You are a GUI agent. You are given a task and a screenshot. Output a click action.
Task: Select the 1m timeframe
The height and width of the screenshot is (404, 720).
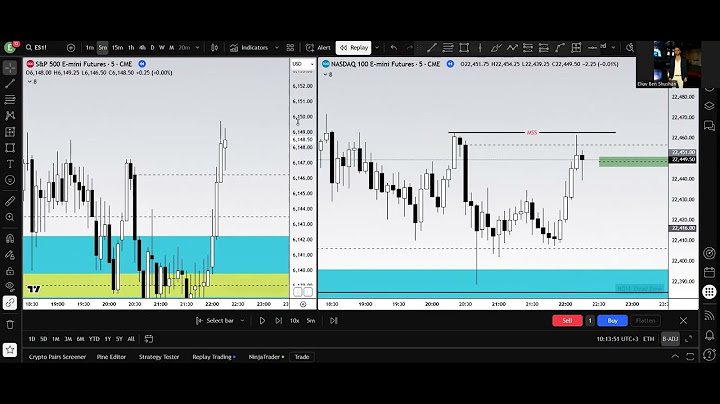(x=90, y=47)
